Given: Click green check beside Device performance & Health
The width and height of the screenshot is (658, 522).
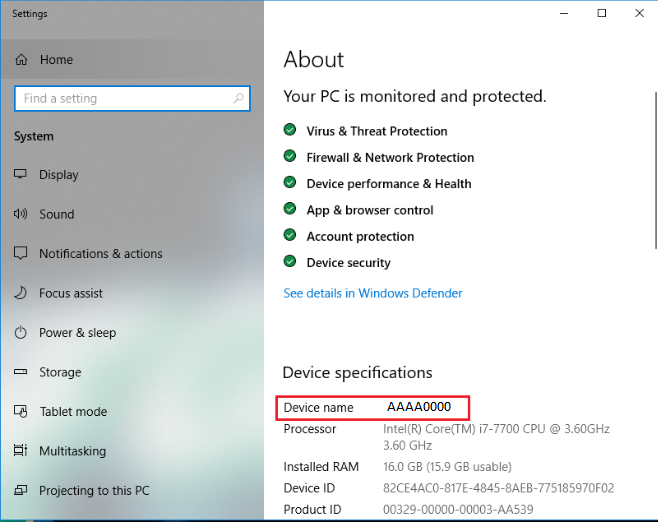Looking at the screenshot, I should (290, 183).
